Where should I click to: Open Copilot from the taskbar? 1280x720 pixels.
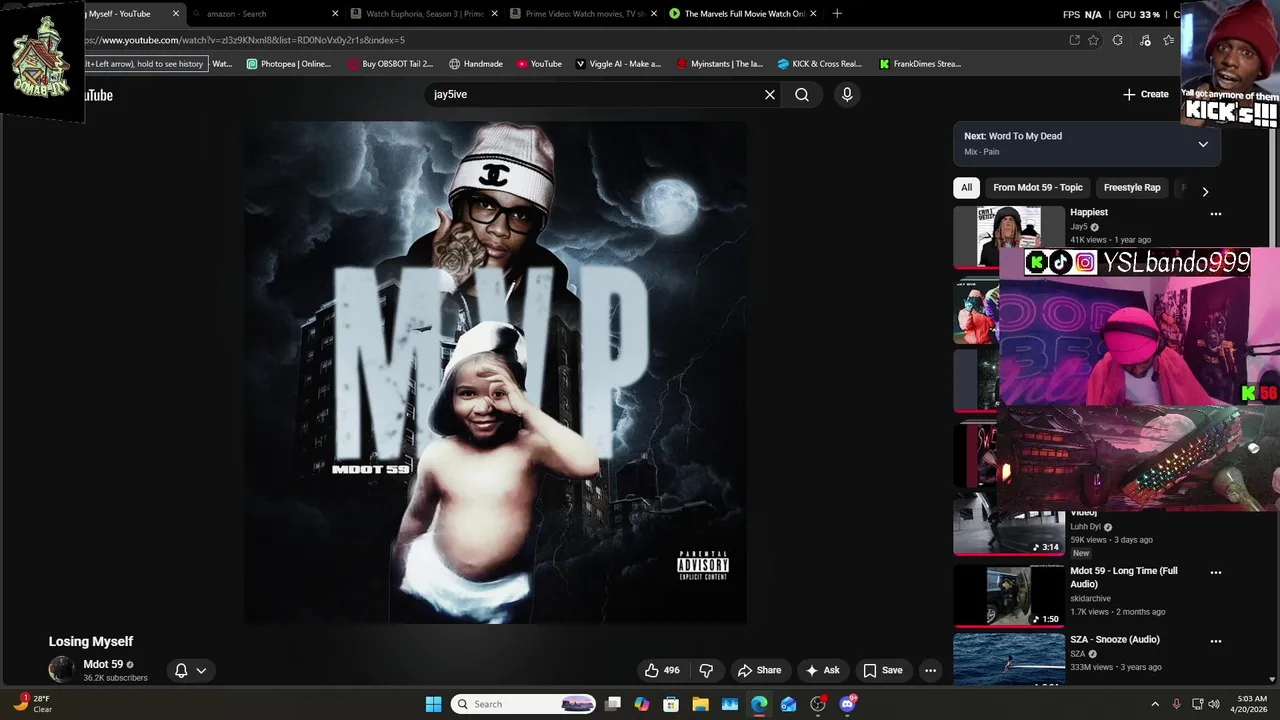642,704
